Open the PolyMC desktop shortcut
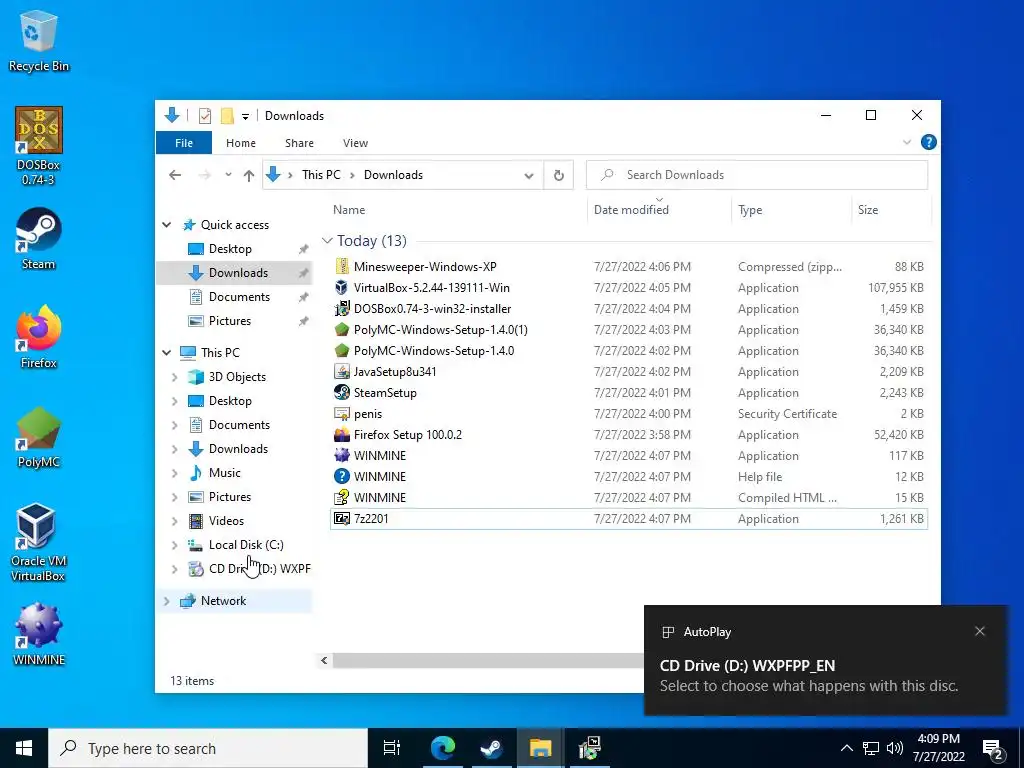 38,436
